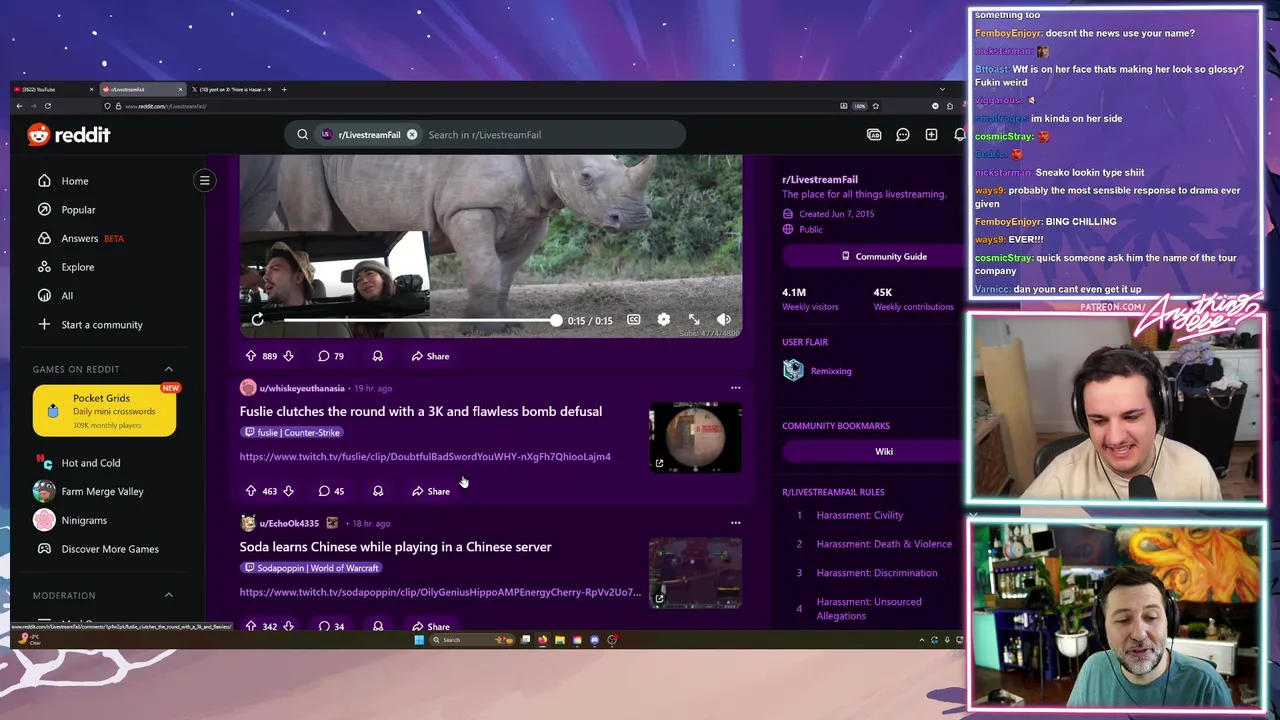Collapse the Reddit sidebar with hamburger button
Image resolution: width=1280 pixels, height=720 pixels.
click(204, 181)
